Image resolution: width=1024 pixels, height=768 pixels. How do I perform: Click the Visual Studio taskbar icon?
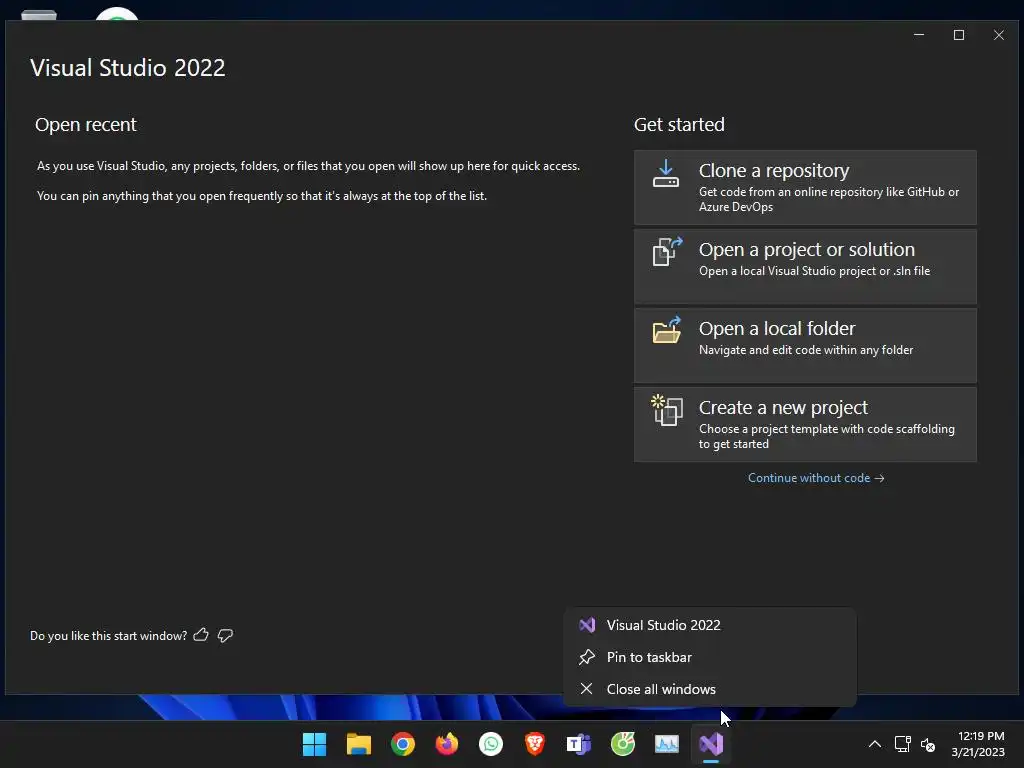pyautogui.click(x=711, y=744)
